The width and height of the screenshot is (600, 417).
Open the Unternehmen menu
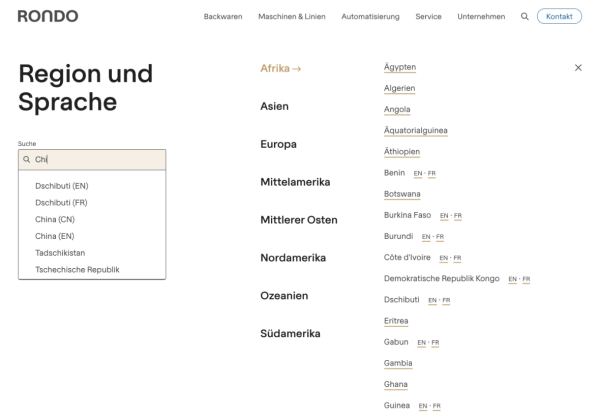(x=481, y=16)
